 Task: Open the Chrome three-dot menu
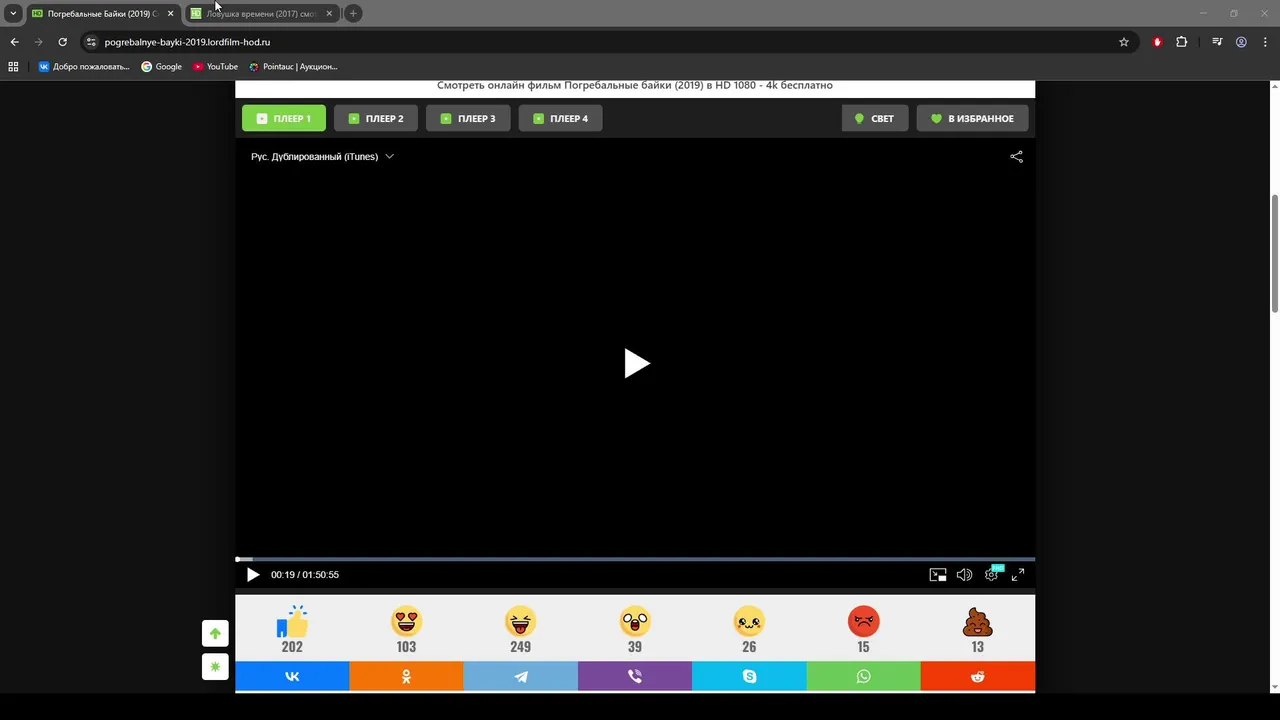click(1265, 42)
